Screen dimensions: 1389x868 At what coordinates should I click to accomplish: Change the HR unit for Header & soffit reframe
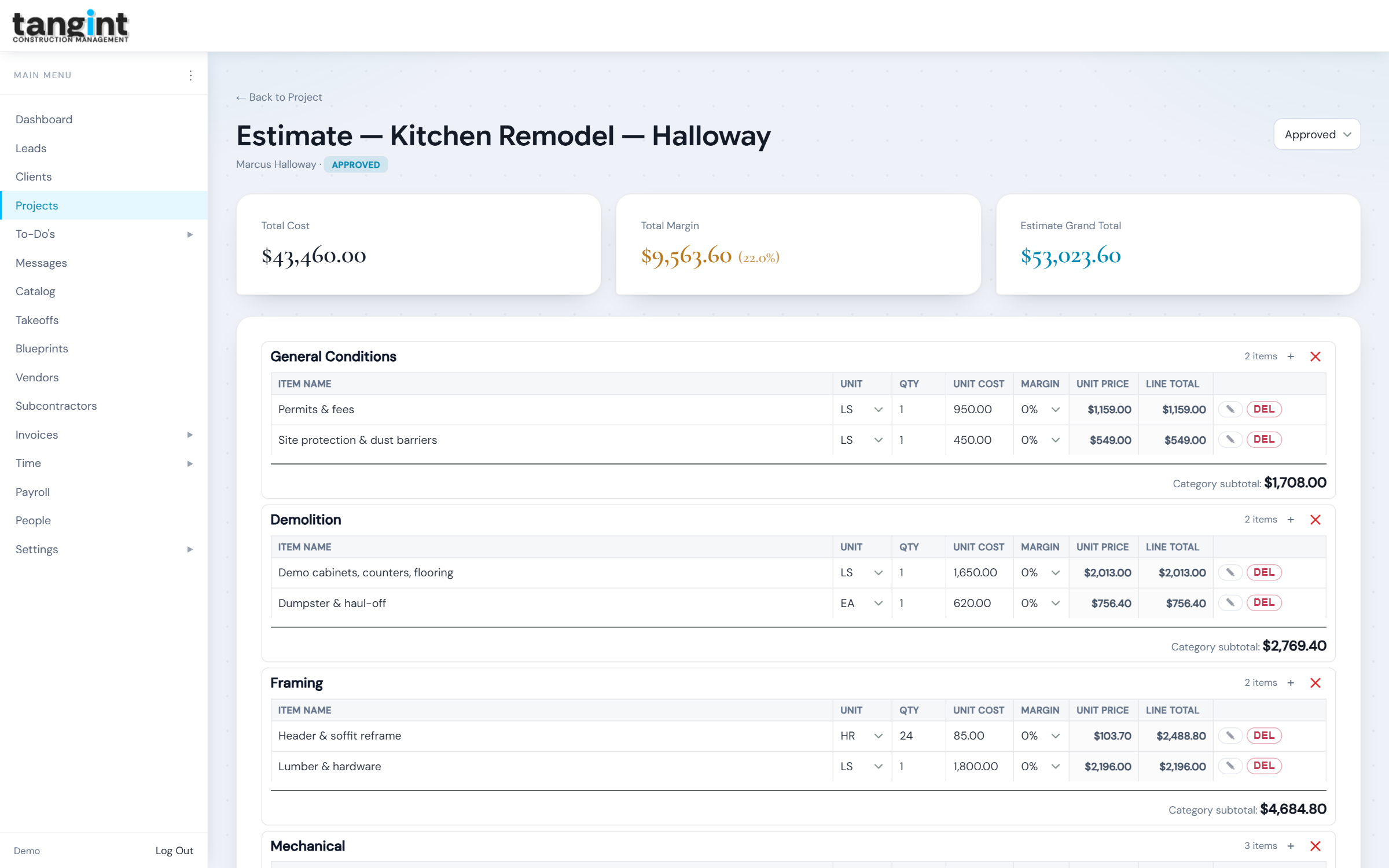coord(862,735)
